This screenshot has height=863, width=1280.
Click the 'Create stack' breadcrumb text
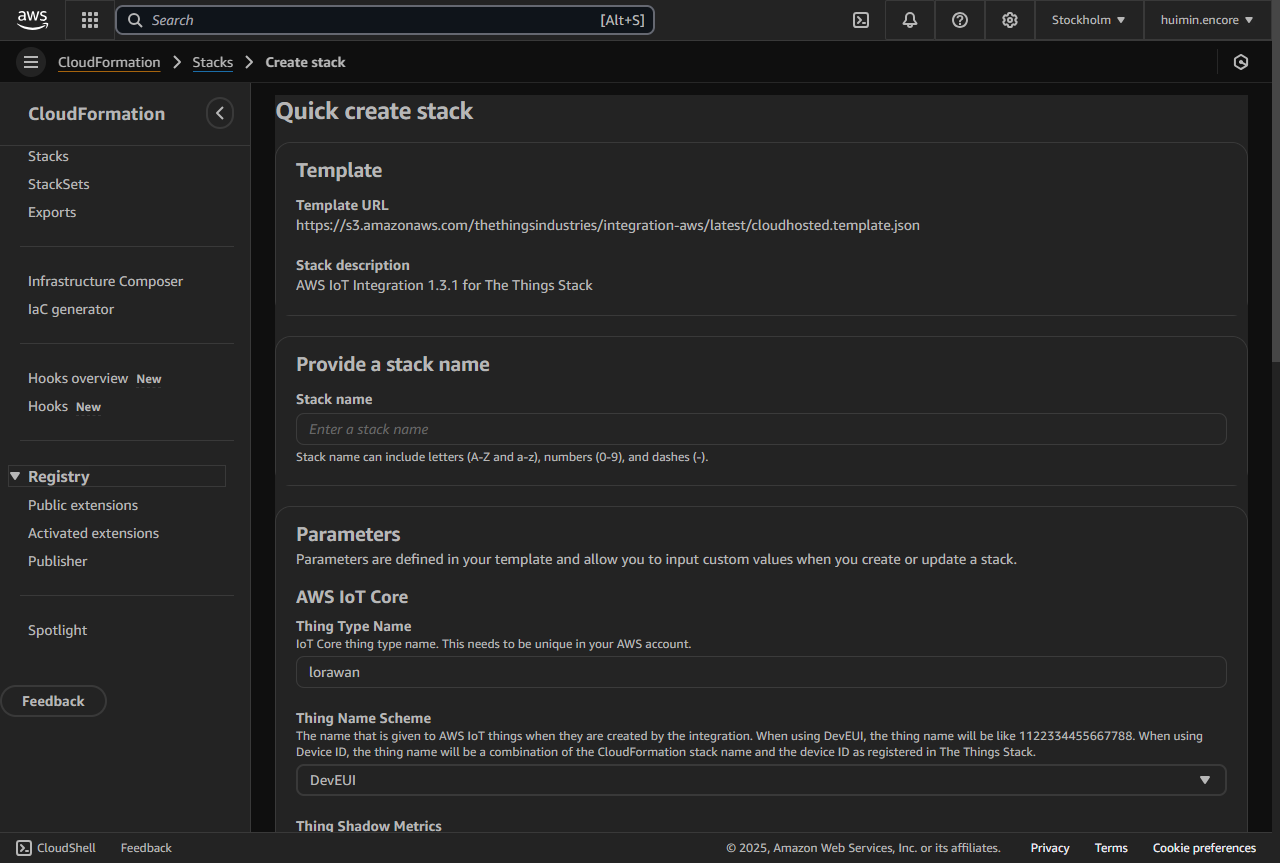[x=305, y=62]
